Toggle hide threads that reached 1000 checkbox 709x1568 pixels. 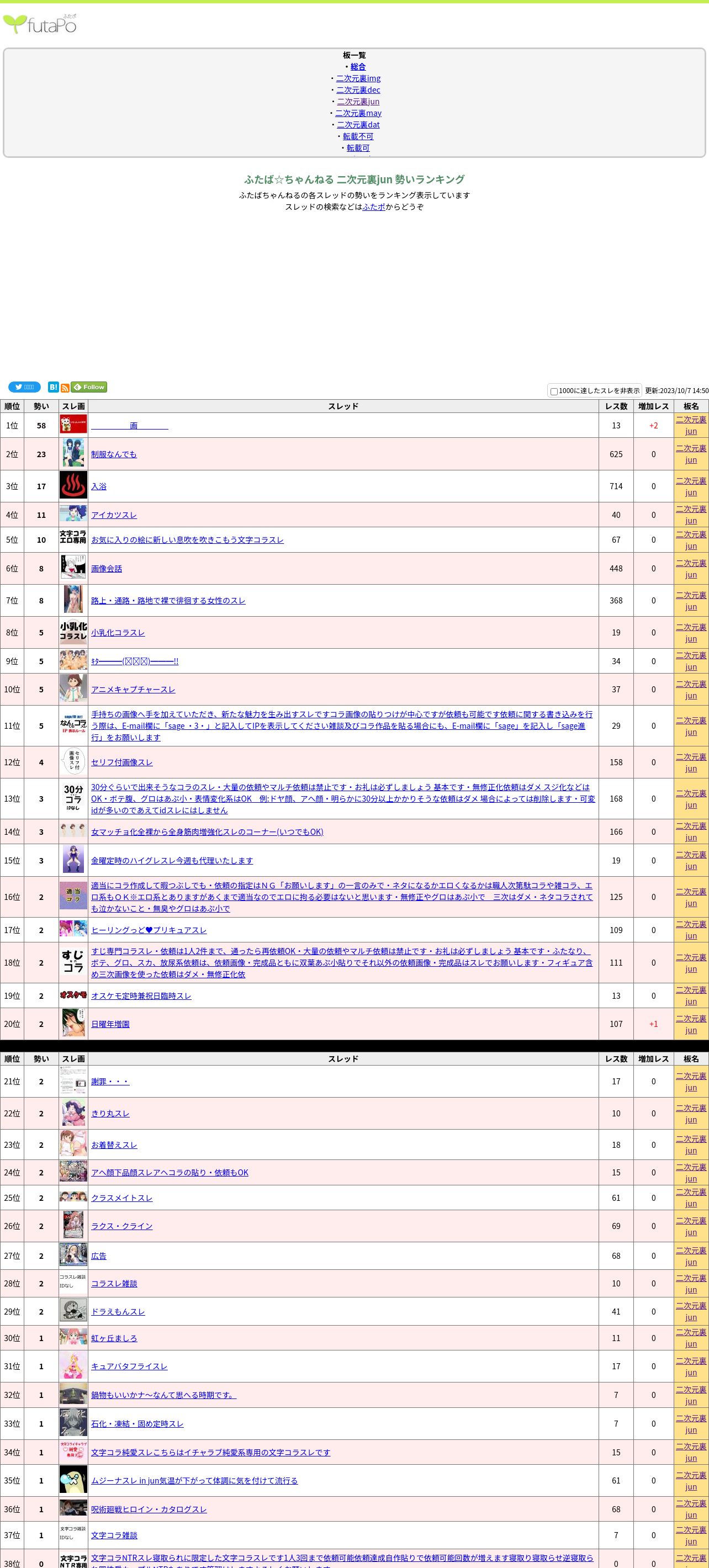pos(554,391)
